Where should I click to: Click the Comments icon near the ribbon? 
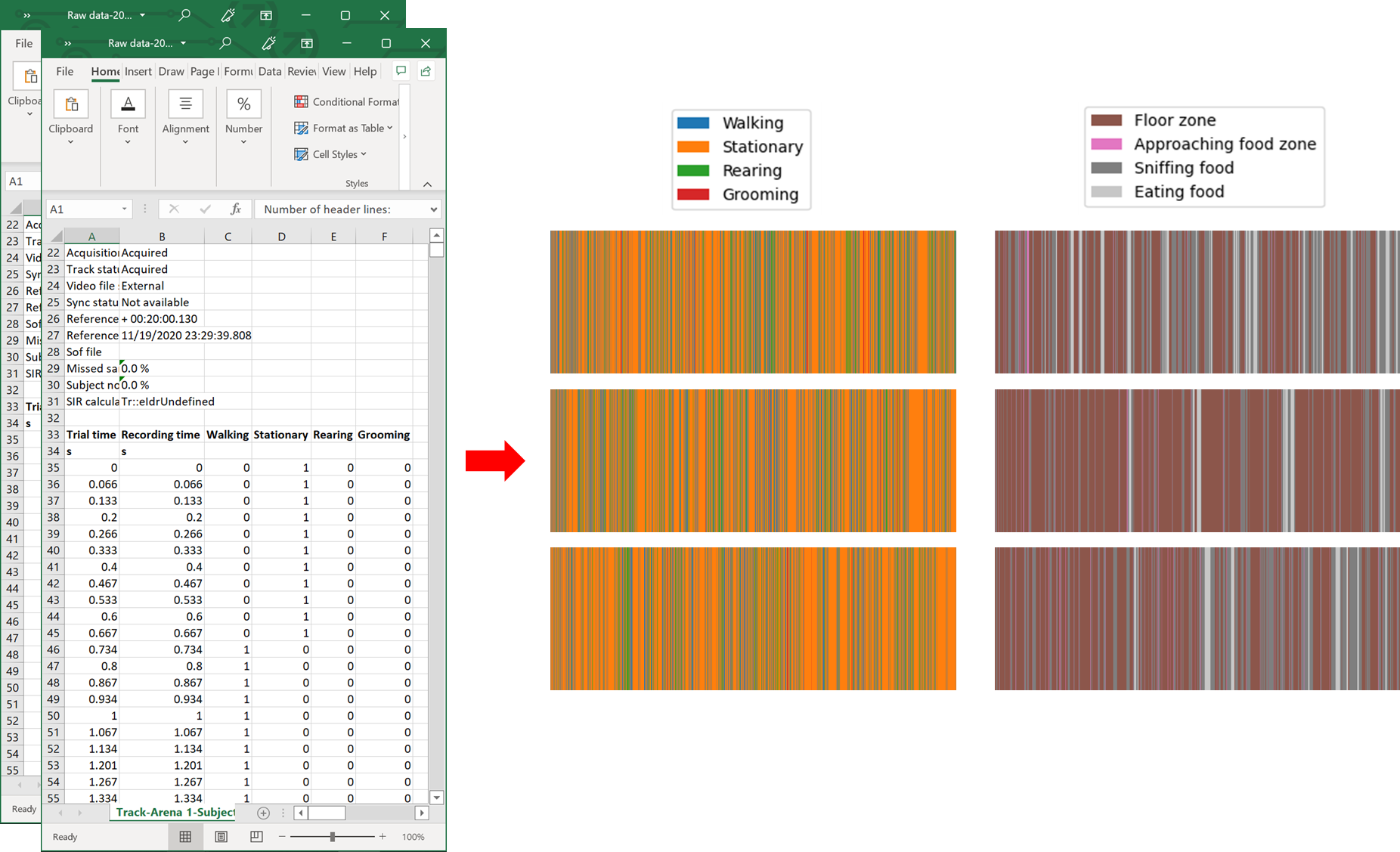point(401,70)
